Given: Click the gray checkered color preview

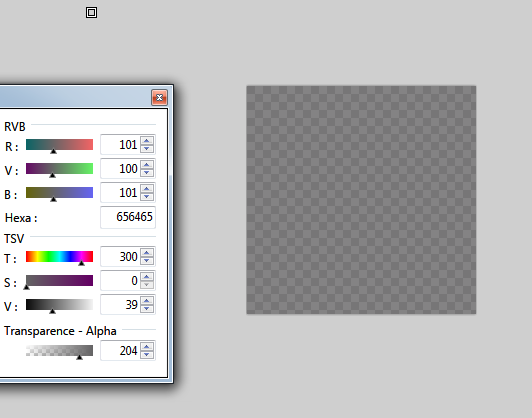Looking at the screenshot, I should click(361, 200).
